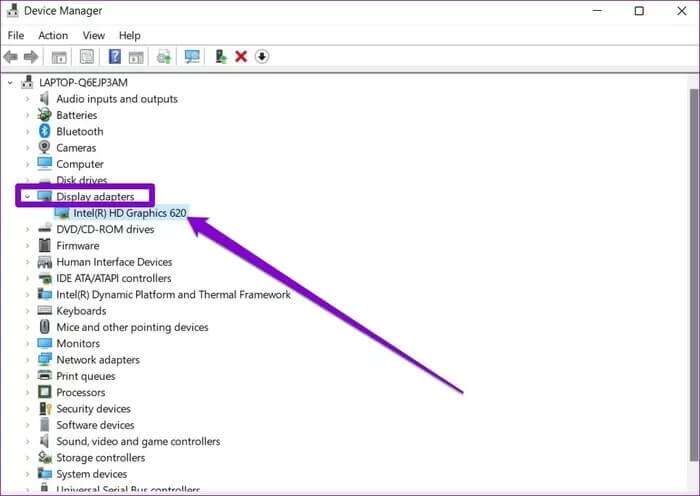Click the Firmware chip icon
Screen dimensions: 700x496
tap(44, 245)
